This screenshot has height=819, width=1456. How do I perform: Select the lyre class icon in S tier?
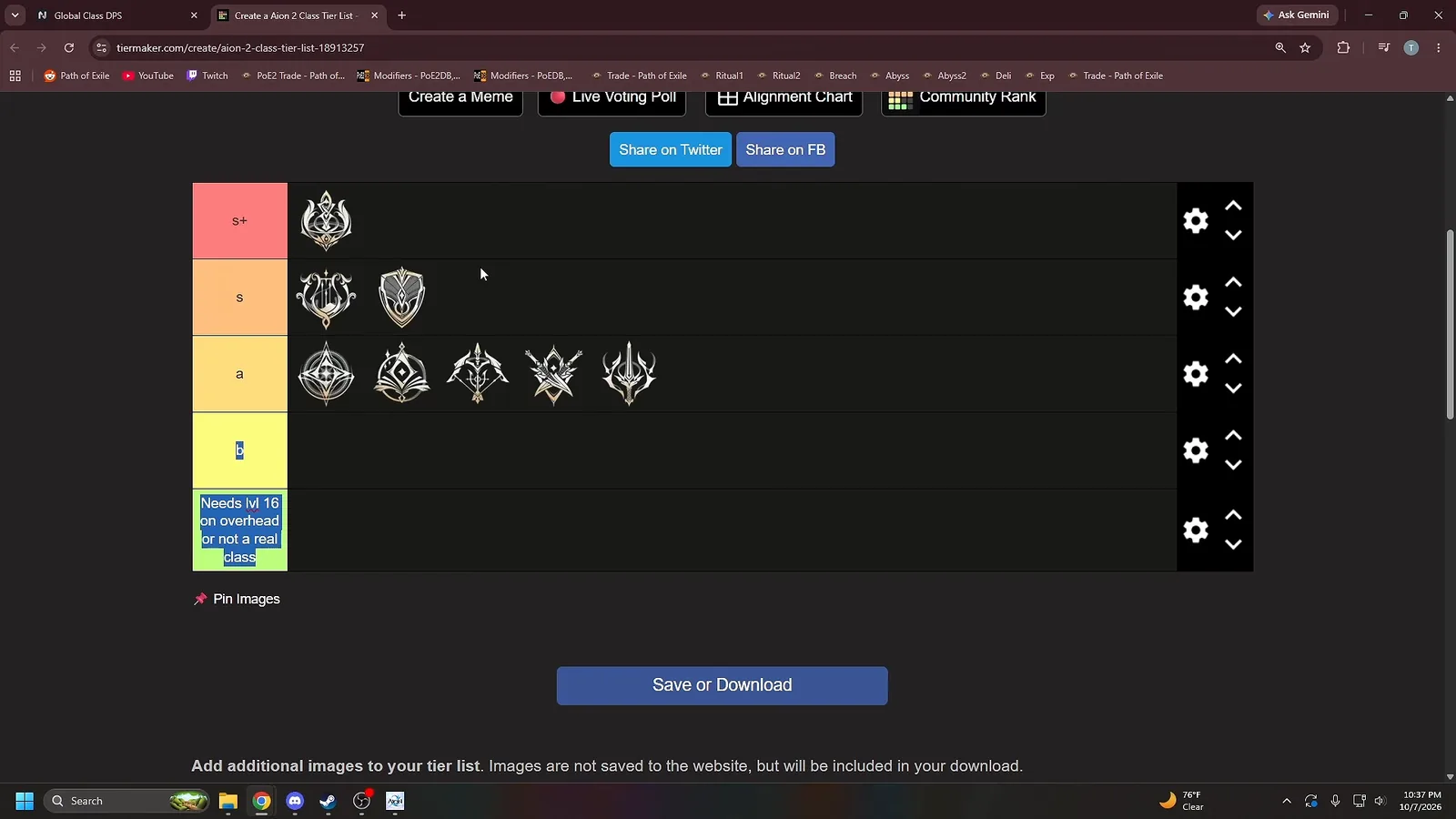pyautogui.click(x=326, y=298)
